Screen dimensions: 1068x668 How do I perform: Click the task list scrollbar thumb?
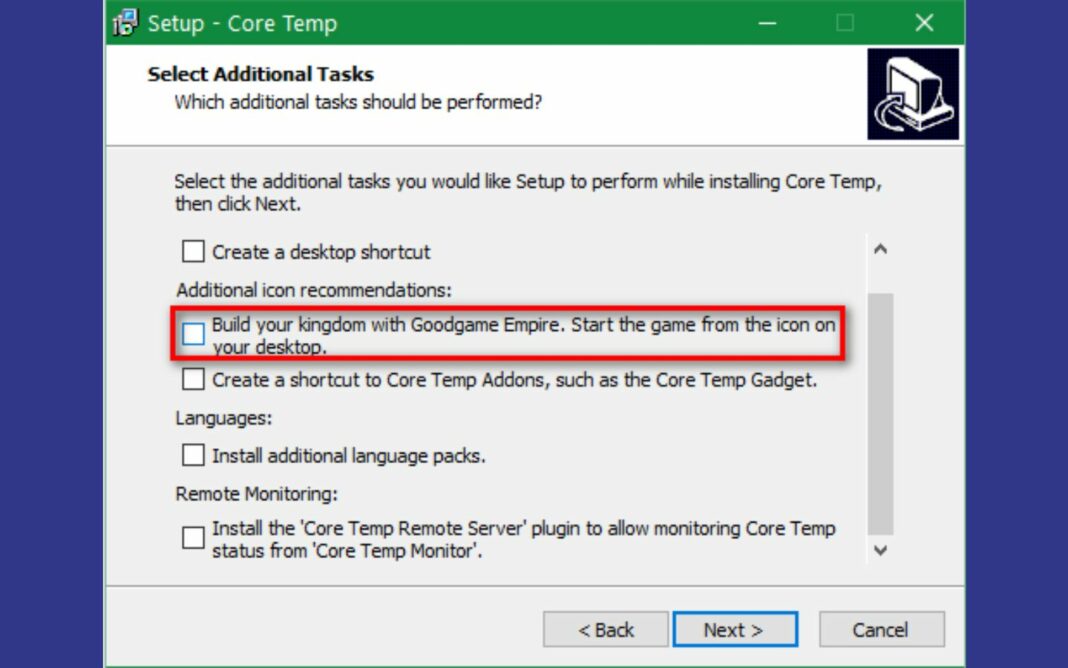click(880, 410)
